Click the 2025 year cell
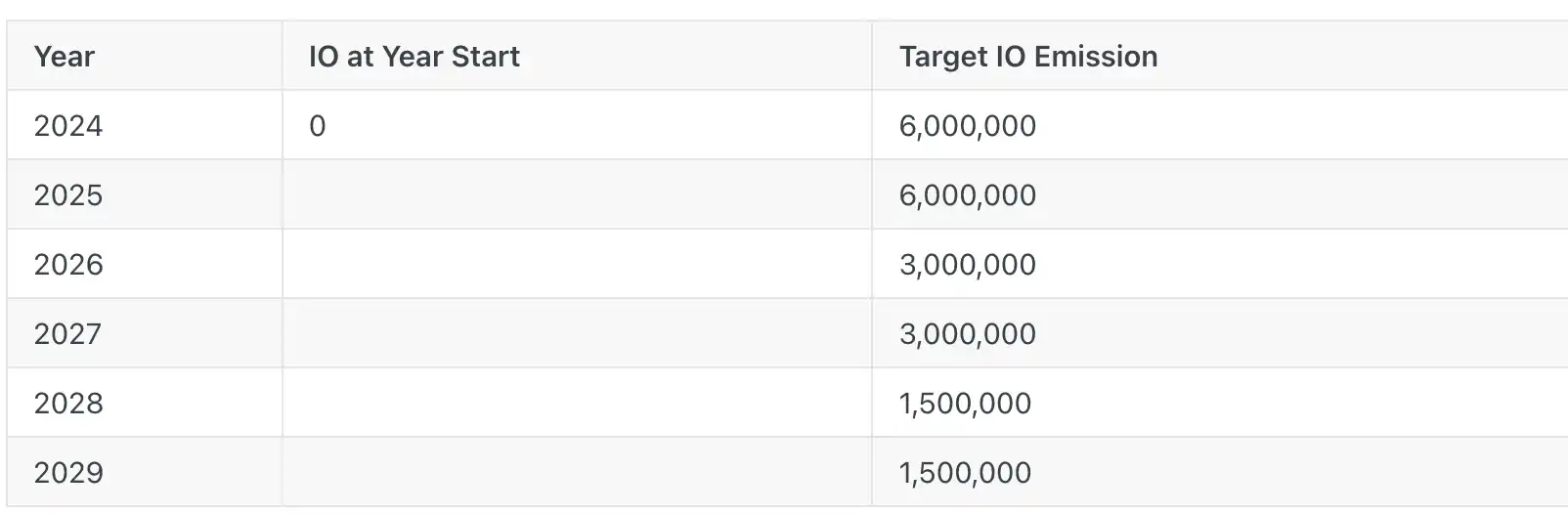 68,195
